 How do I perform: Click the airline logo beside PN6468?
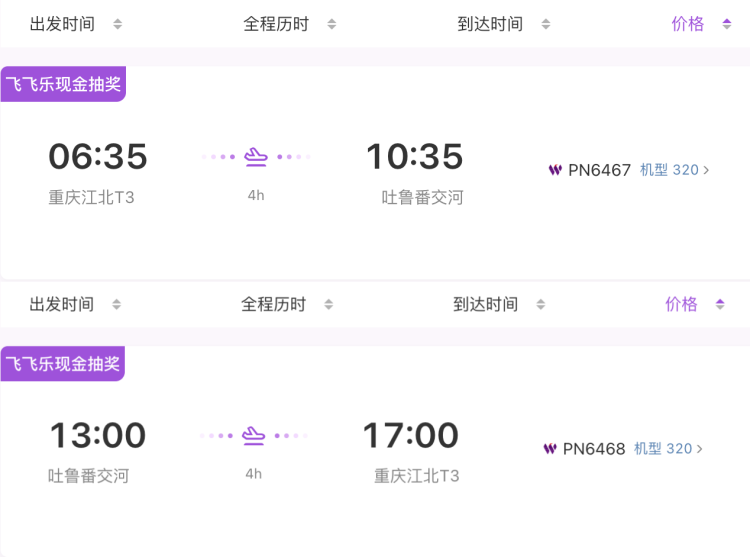pos(550,449)
